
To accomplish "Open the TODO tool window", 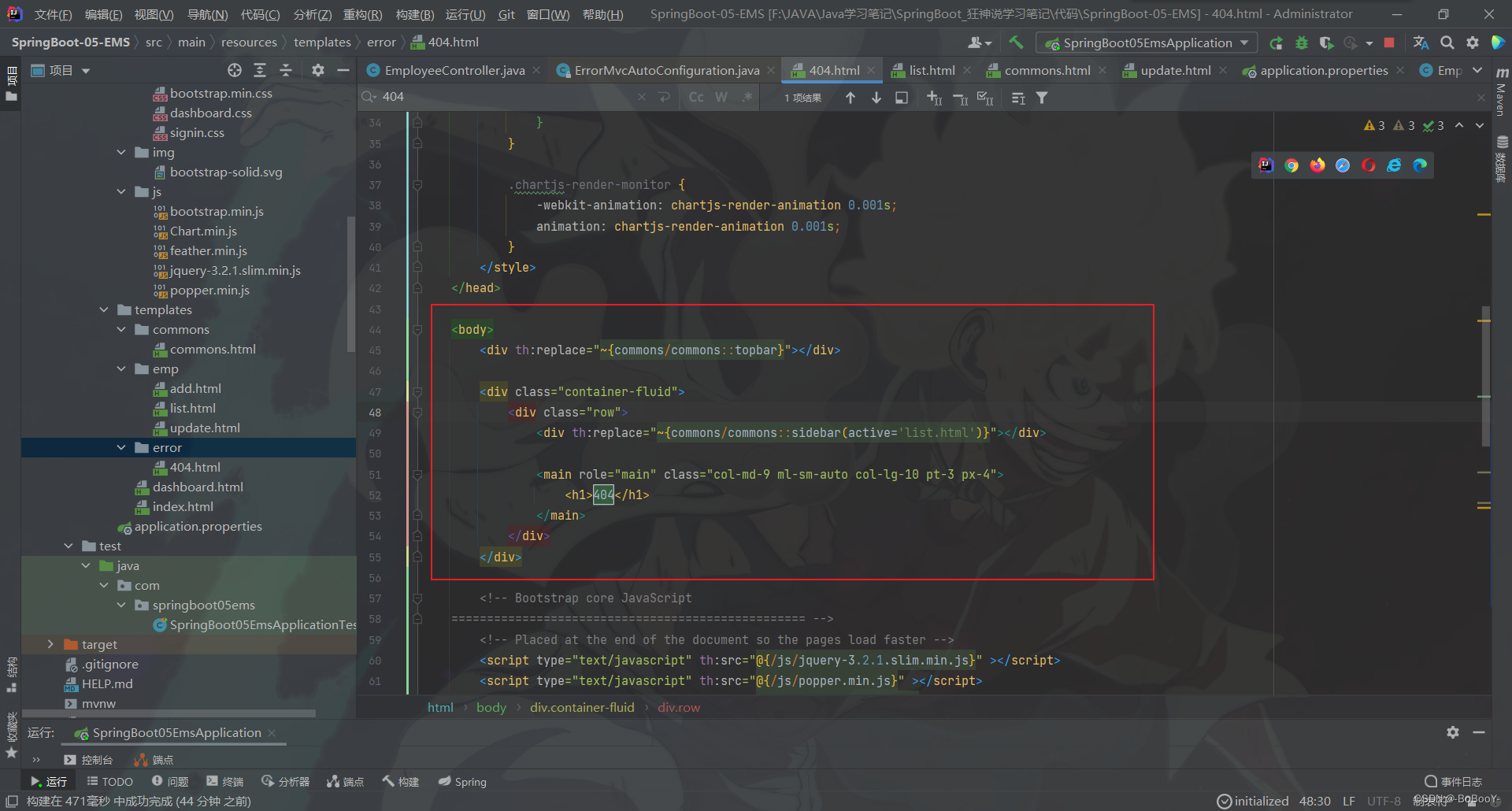I will [109, 782].
